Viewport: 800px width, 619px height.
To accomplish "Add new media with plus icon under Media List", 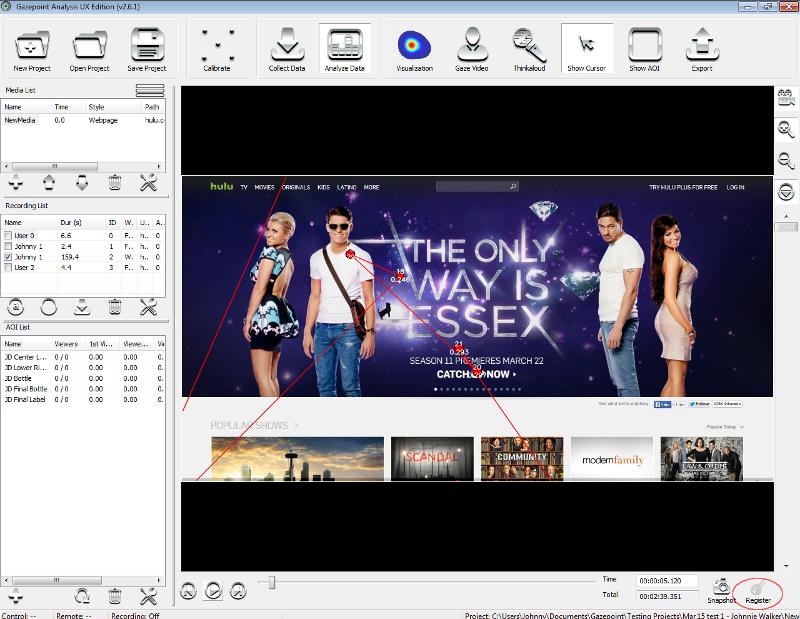I will click(x=16, y=182).
